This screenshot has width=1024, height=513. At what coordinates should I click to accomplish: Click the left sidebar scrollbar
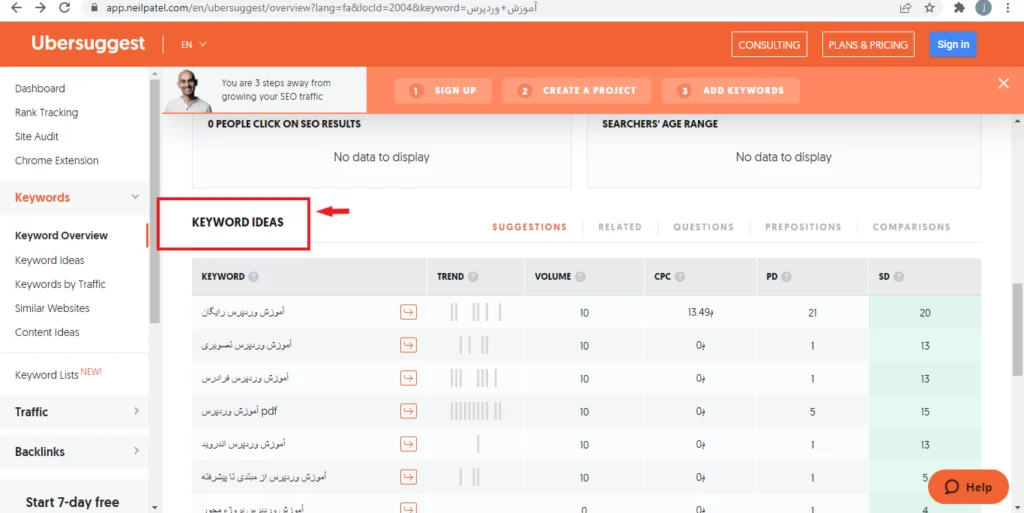pyautogui.click(x=154, y=201)
